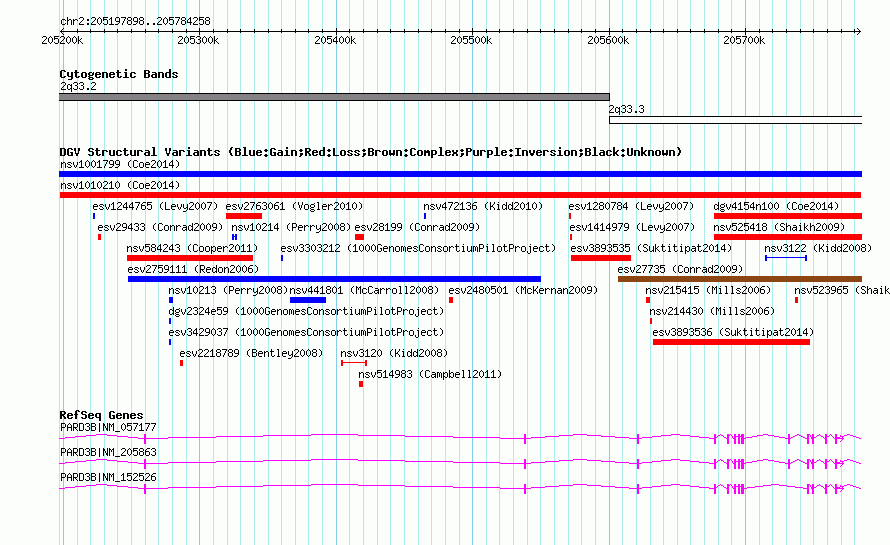Click the PARD3B|NM_057177 gene label
This screenshot has width=890, height=545.
tap(108, 427)
